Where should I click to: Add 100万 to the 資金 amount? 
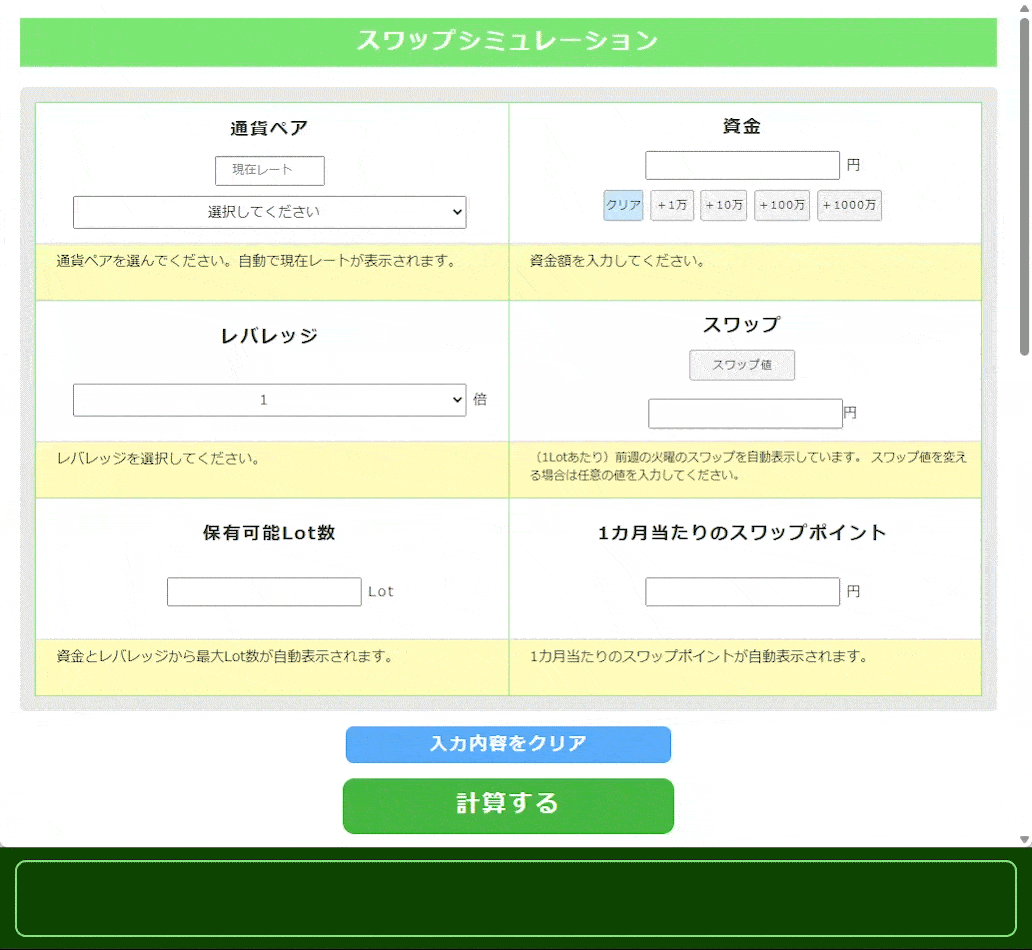[782, 205]
